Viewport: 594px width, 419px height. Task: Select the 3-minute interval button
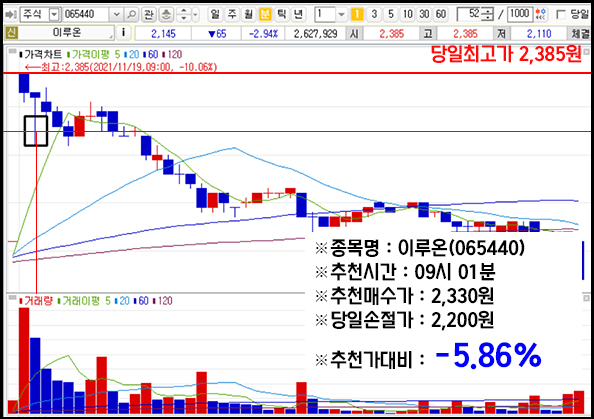point(374,14)
